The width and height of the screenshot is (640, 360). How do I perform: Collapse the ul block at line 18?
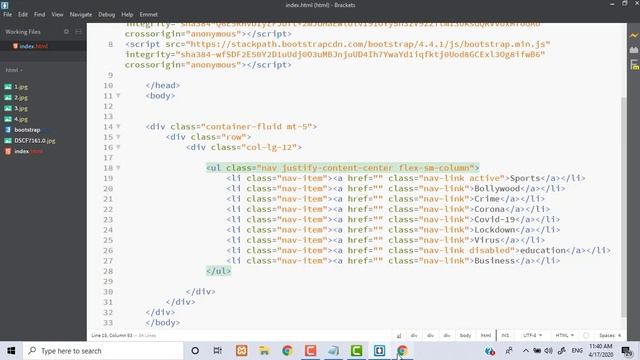(118, 168)
